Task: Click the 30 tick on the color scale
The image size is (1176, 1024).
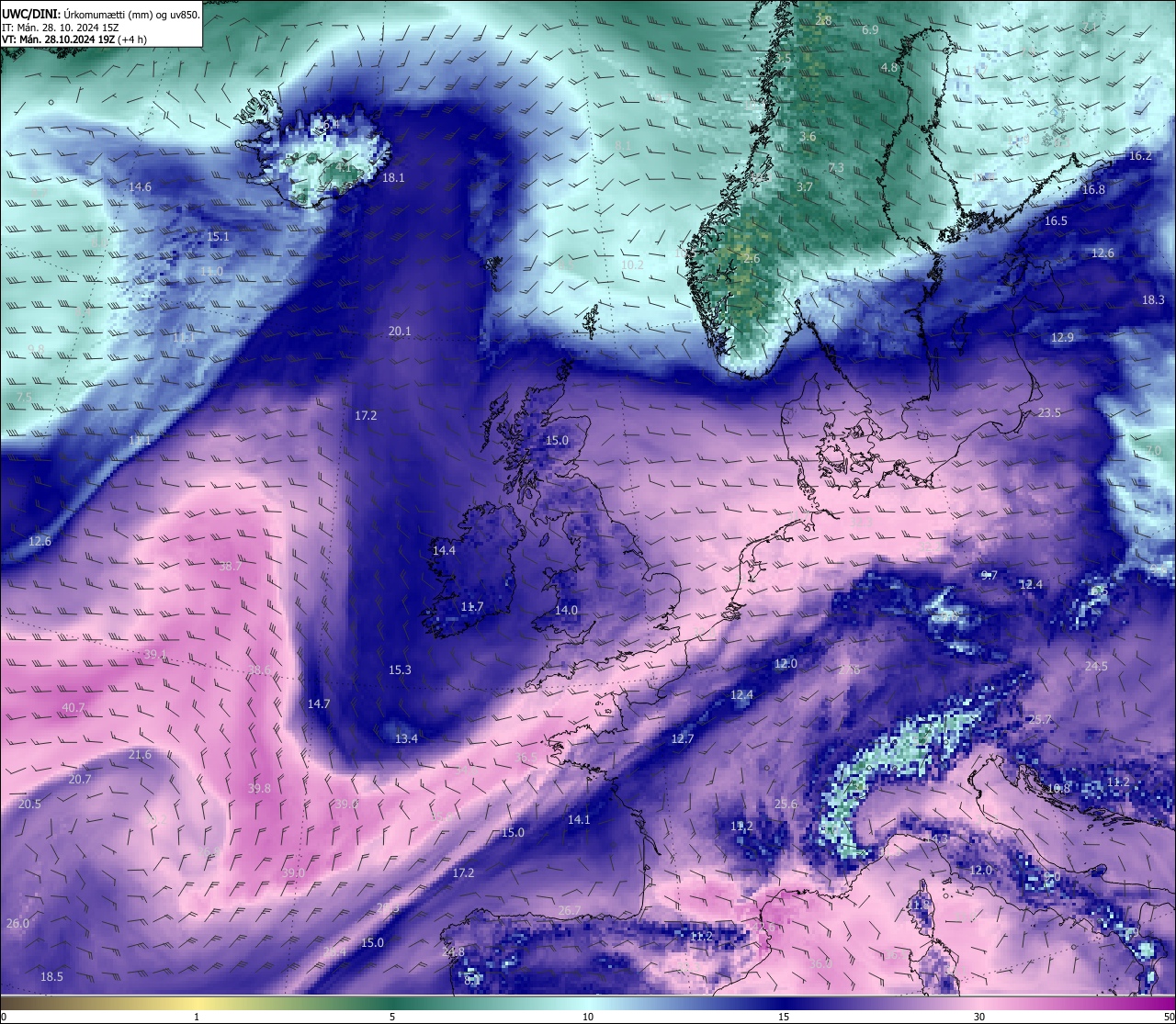Action: [979, 1017]
